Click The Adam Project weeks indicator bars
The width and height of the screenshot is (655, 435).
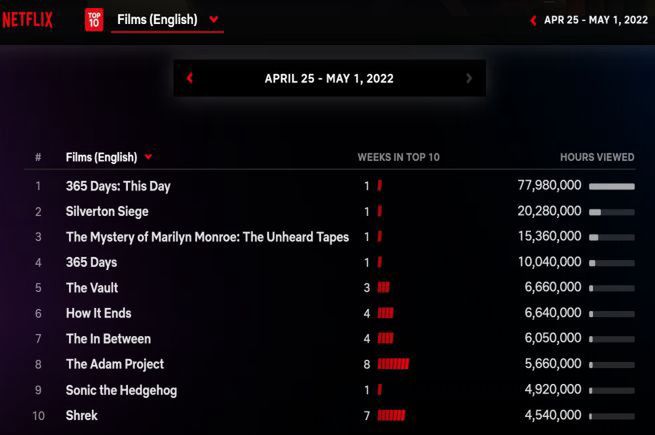(393, 364)
